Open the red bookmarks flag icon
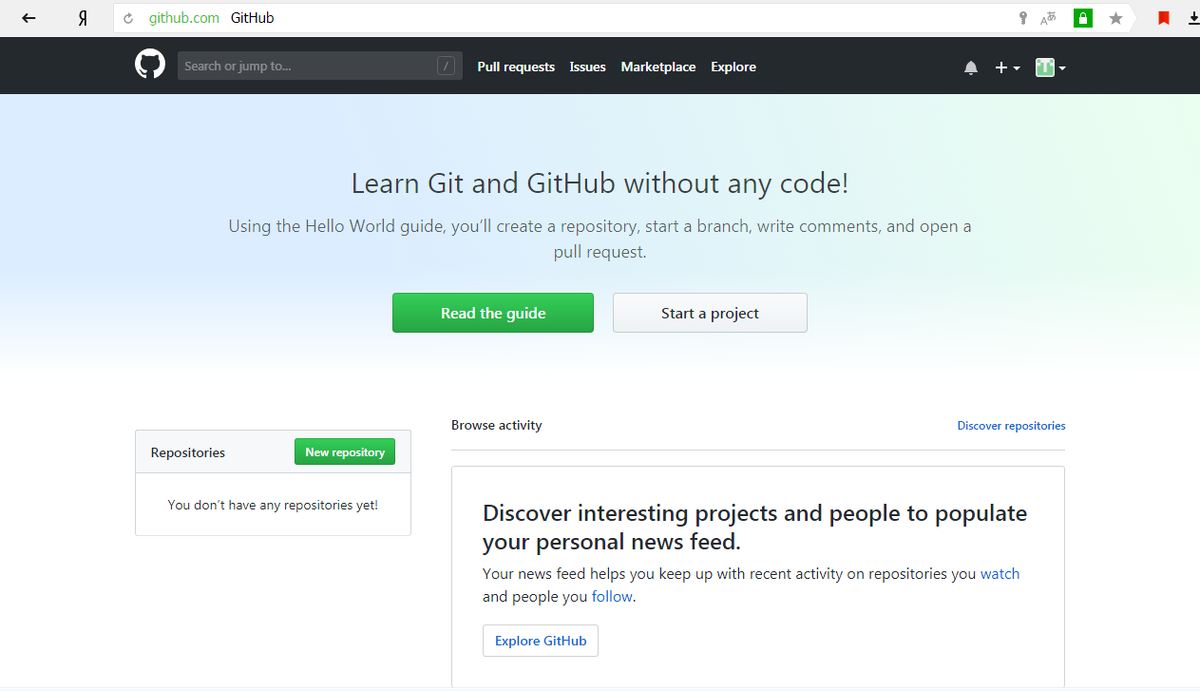The height and width of the screenshot is (691, 1200). point(1163,18)
